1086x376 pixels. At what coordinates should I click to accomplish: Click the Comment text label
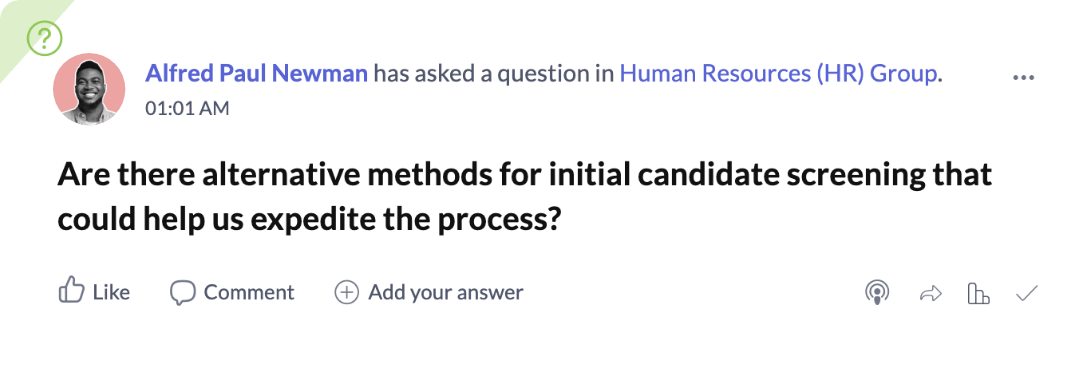(249, 293)
